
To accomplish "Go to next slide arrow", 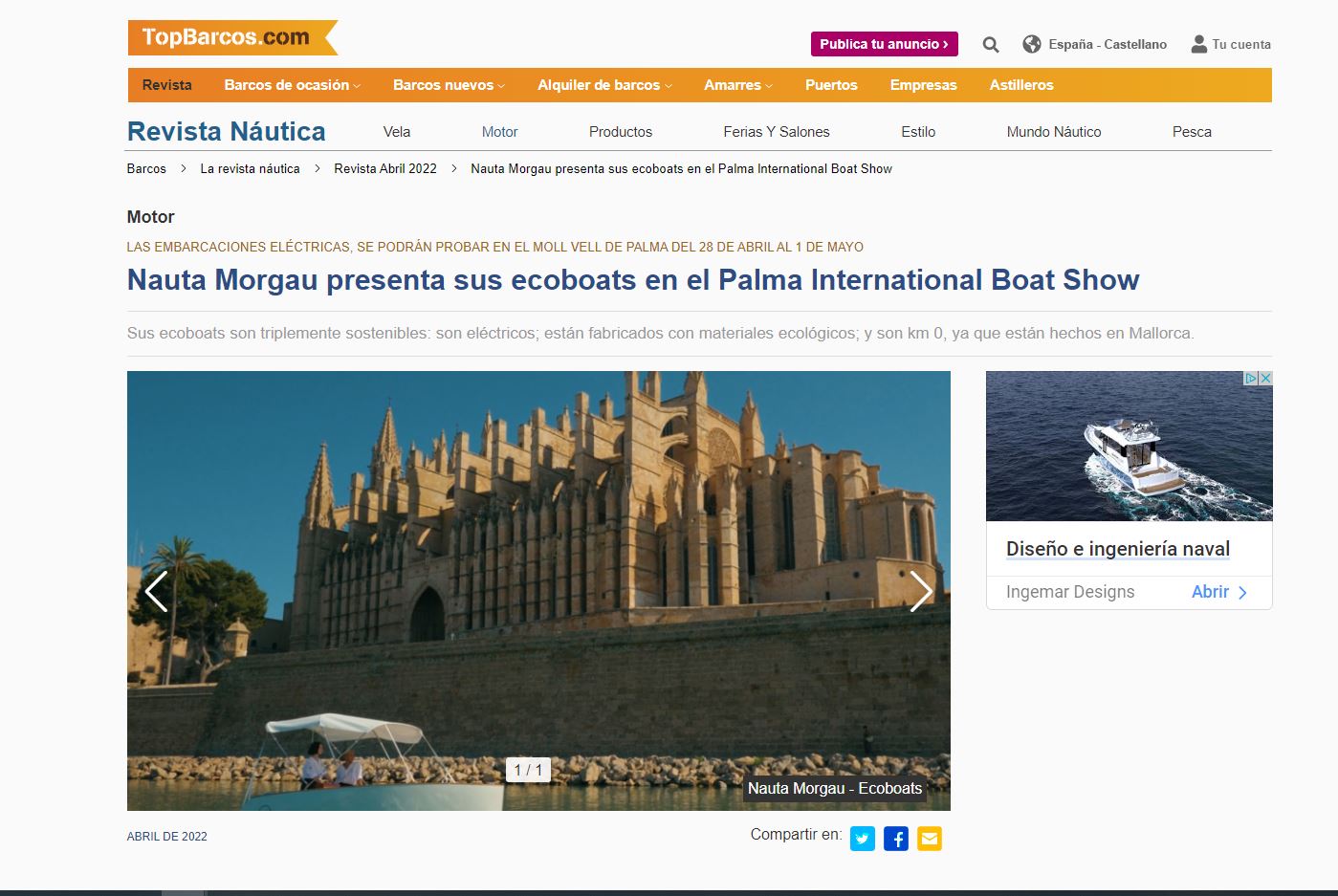I will [920, 591].
